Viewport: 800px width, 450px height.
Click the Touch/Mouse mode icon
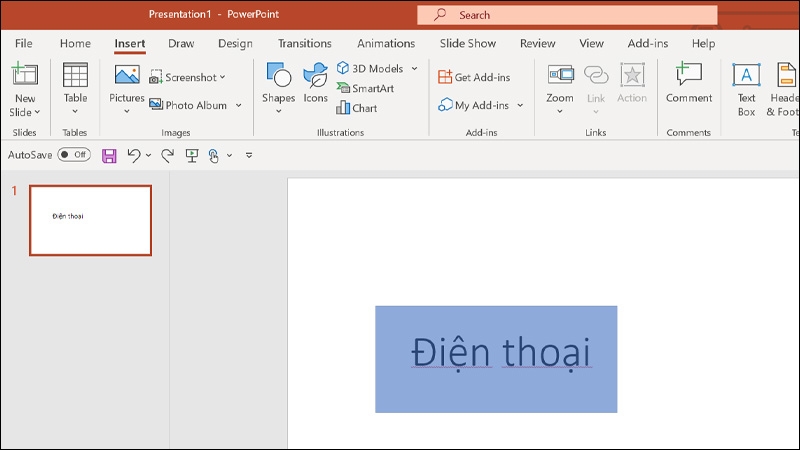click(214, 156)
